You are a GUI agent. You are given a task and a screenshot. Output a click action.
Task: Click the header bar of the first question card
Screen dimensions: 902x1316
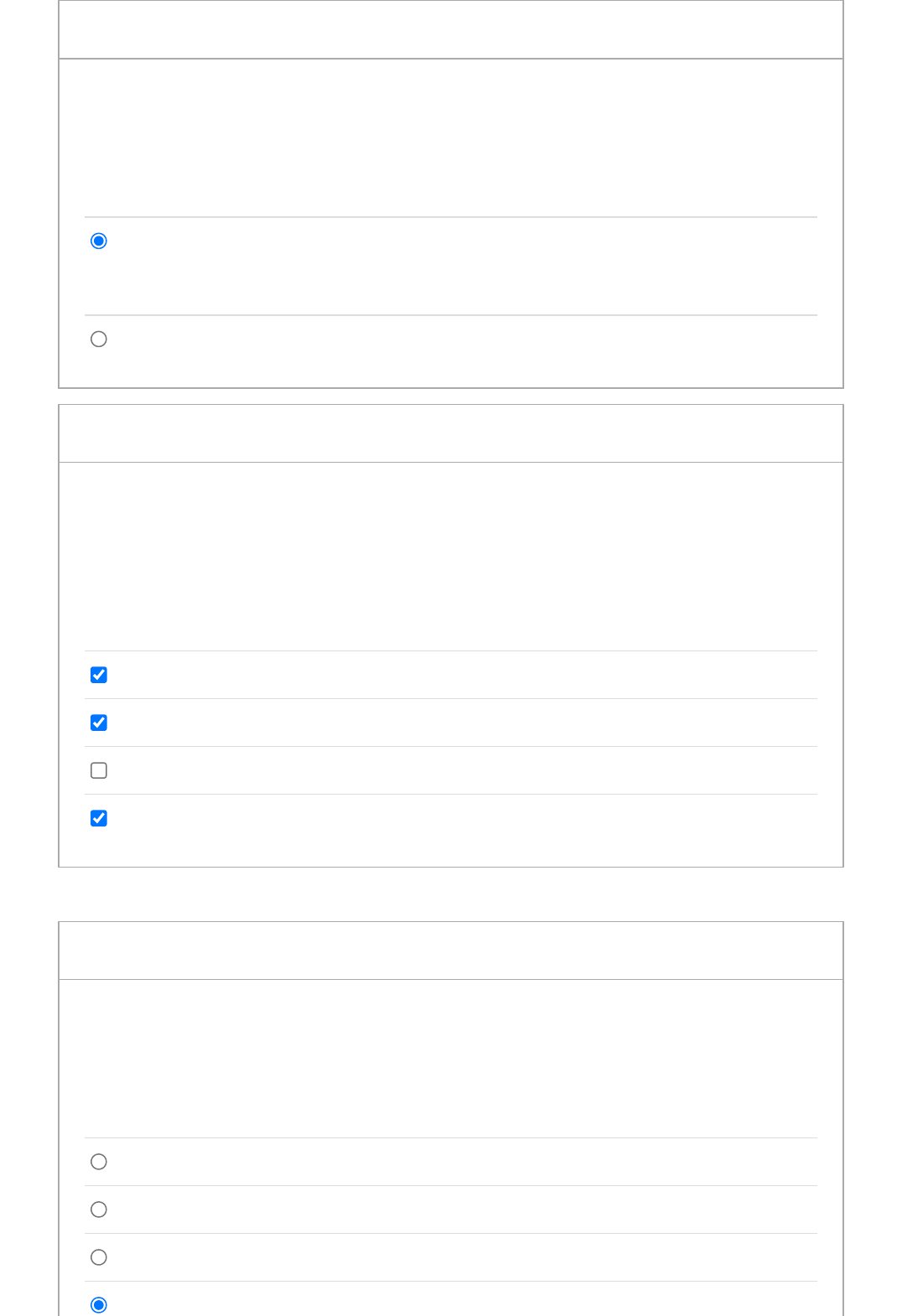point(451,30)
